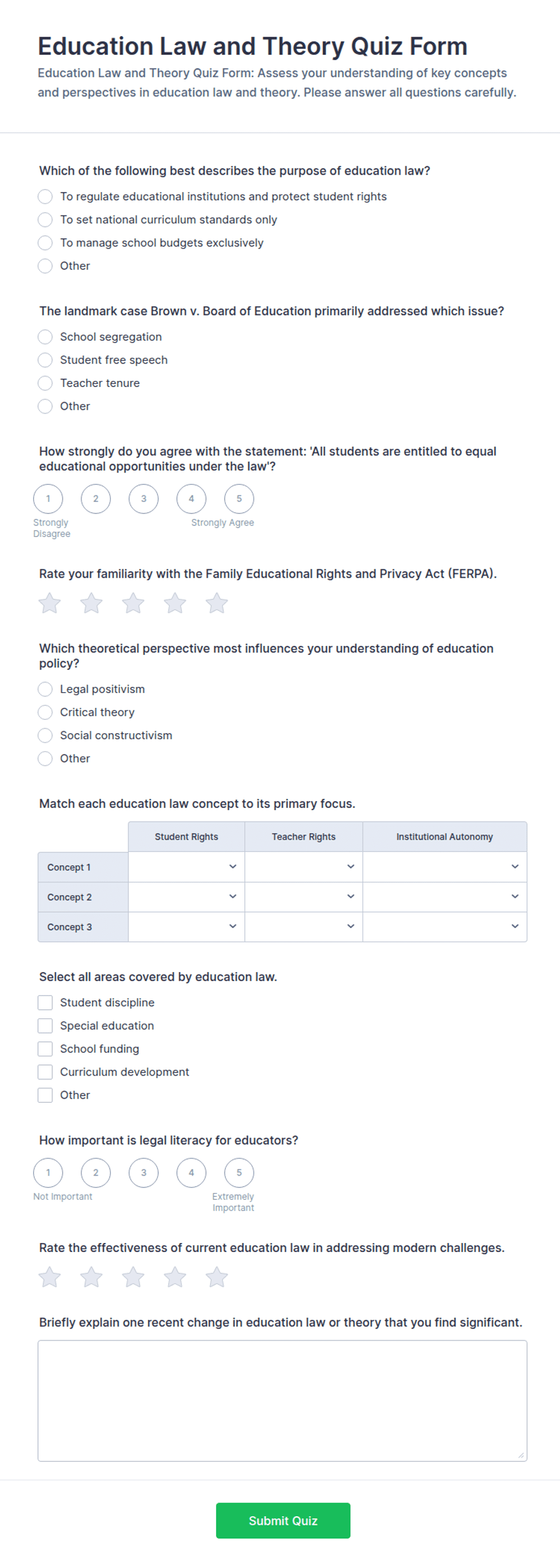Give FERPA familiarity three stars
Viewport: 560px width, 1568px height.
pyautogui.click(x=132, y=603)
